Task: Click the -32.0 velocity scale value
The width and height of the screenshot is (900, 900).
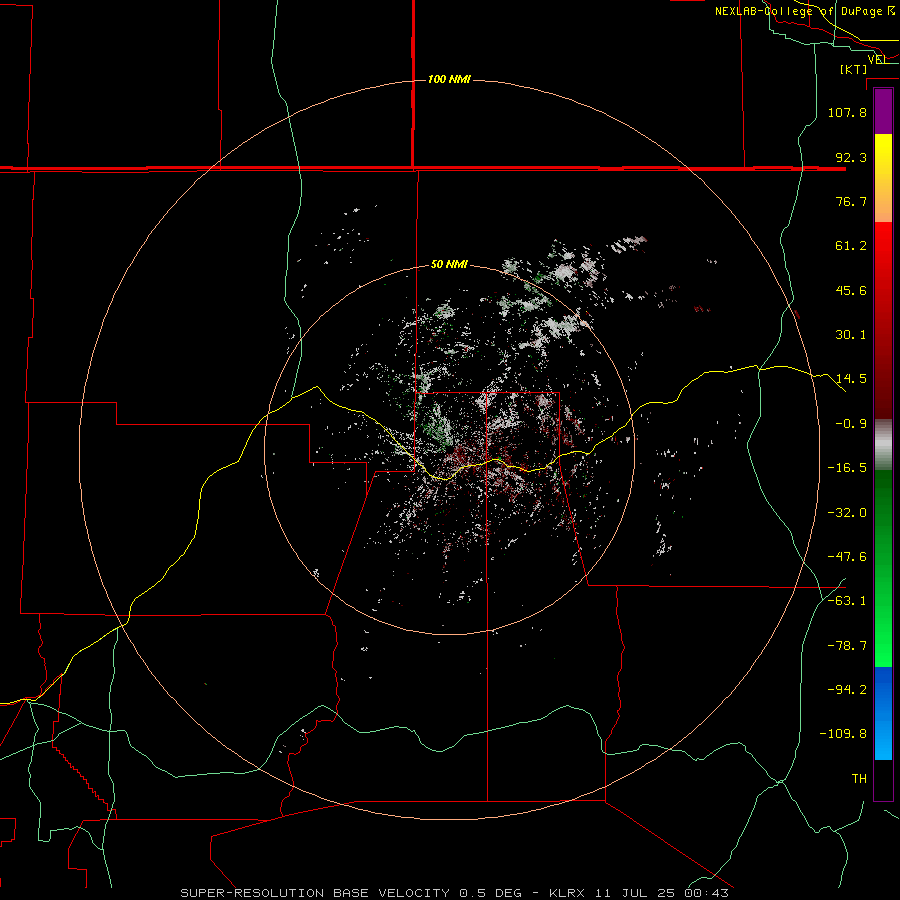Action: click(x=847, y=513)
